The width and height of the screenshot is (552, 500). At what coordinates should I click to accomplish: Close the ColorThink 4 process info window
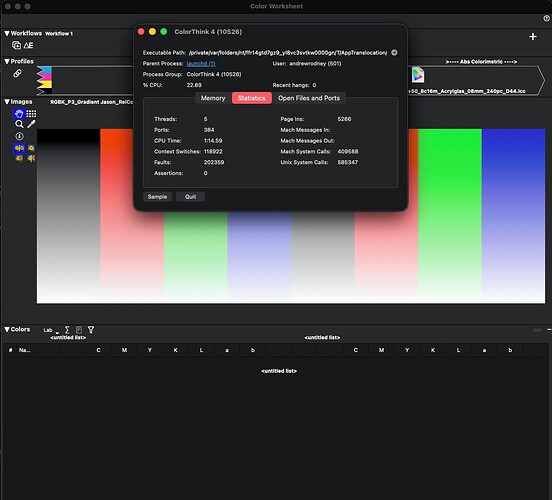pos(141,32)
